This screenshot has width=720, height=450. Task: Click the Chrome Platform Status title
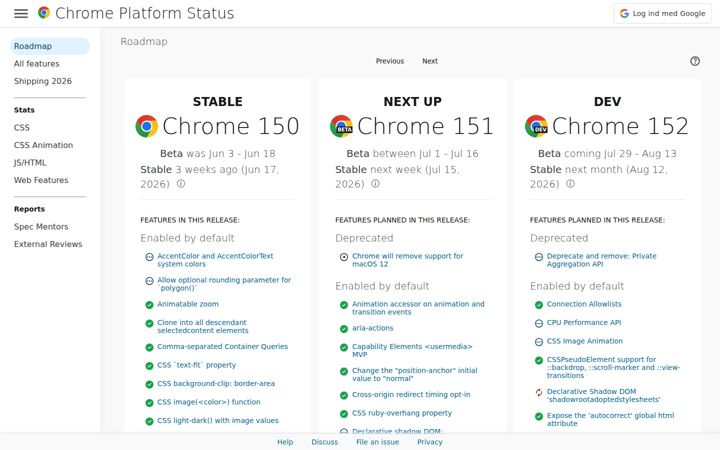tap(145, 13)
